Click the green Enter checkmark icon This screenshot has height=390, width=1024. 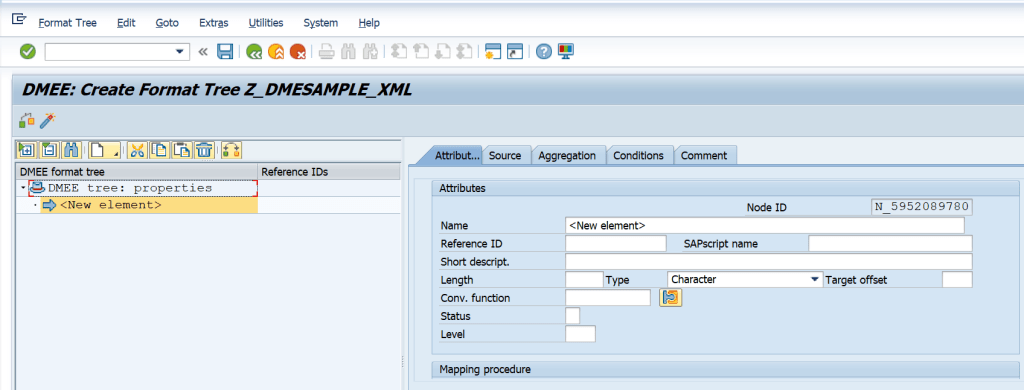27,52
